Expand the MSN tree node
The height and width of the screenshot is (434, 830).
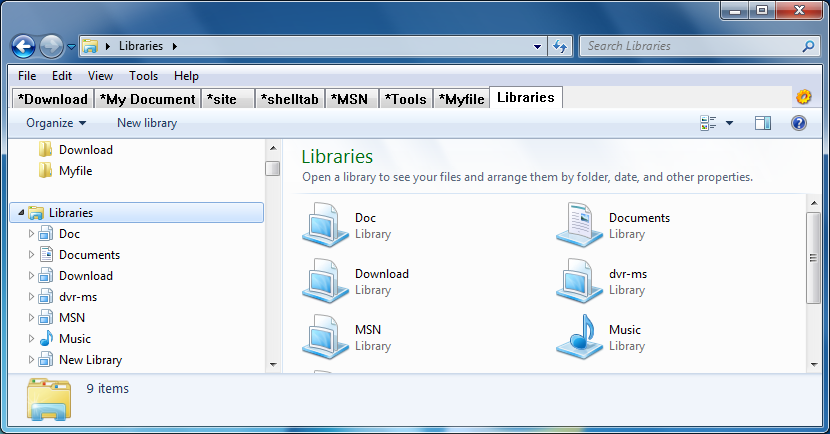(31, 318)
